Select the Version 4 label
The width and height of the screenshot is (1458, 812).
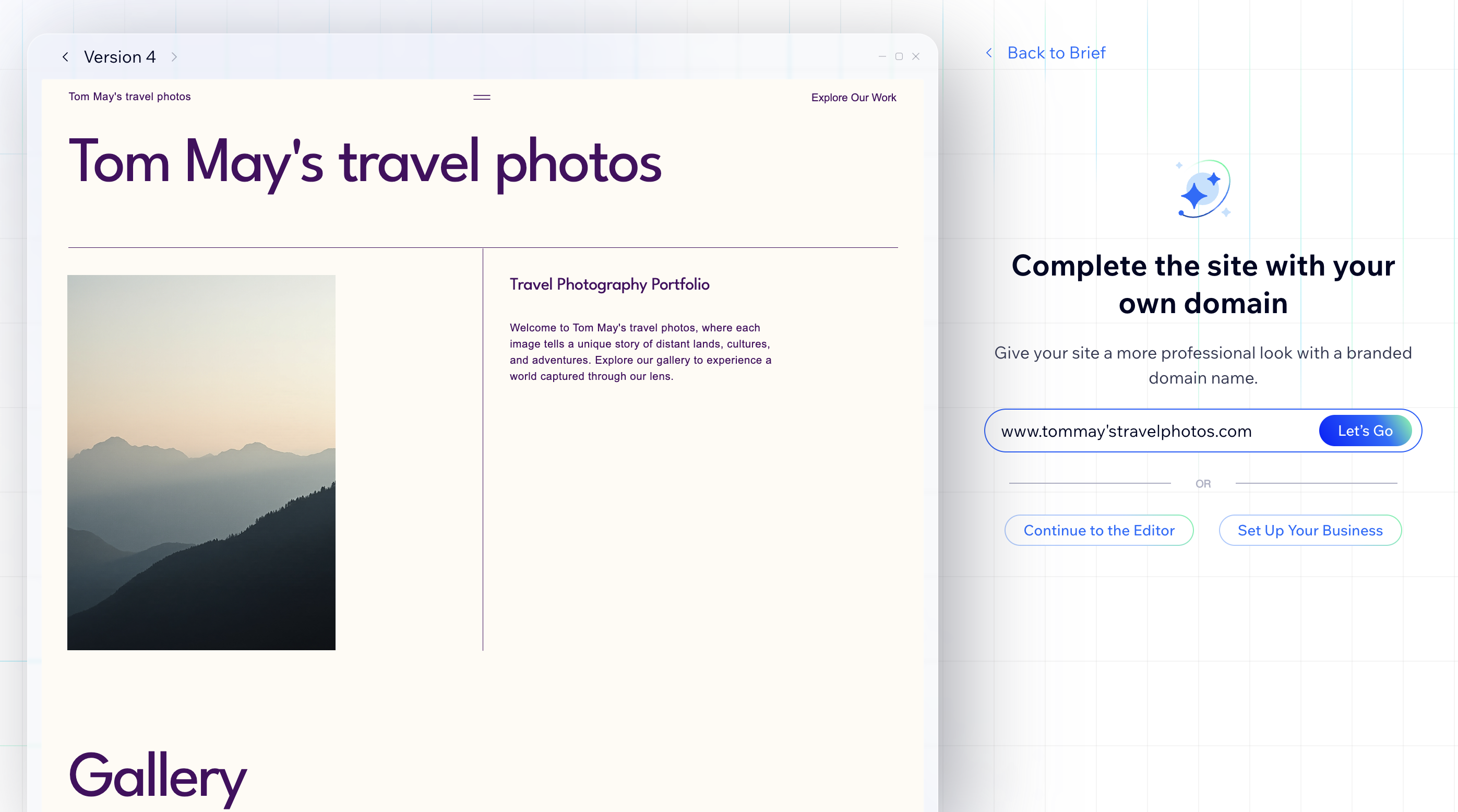pos(119,56)
